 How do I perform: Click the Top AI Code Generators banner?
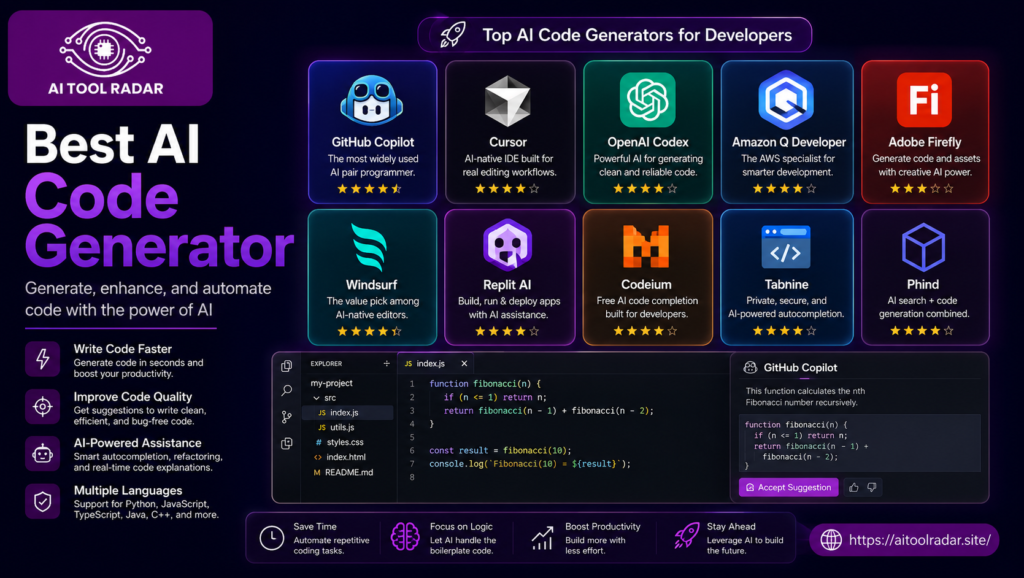pos(615,35)
